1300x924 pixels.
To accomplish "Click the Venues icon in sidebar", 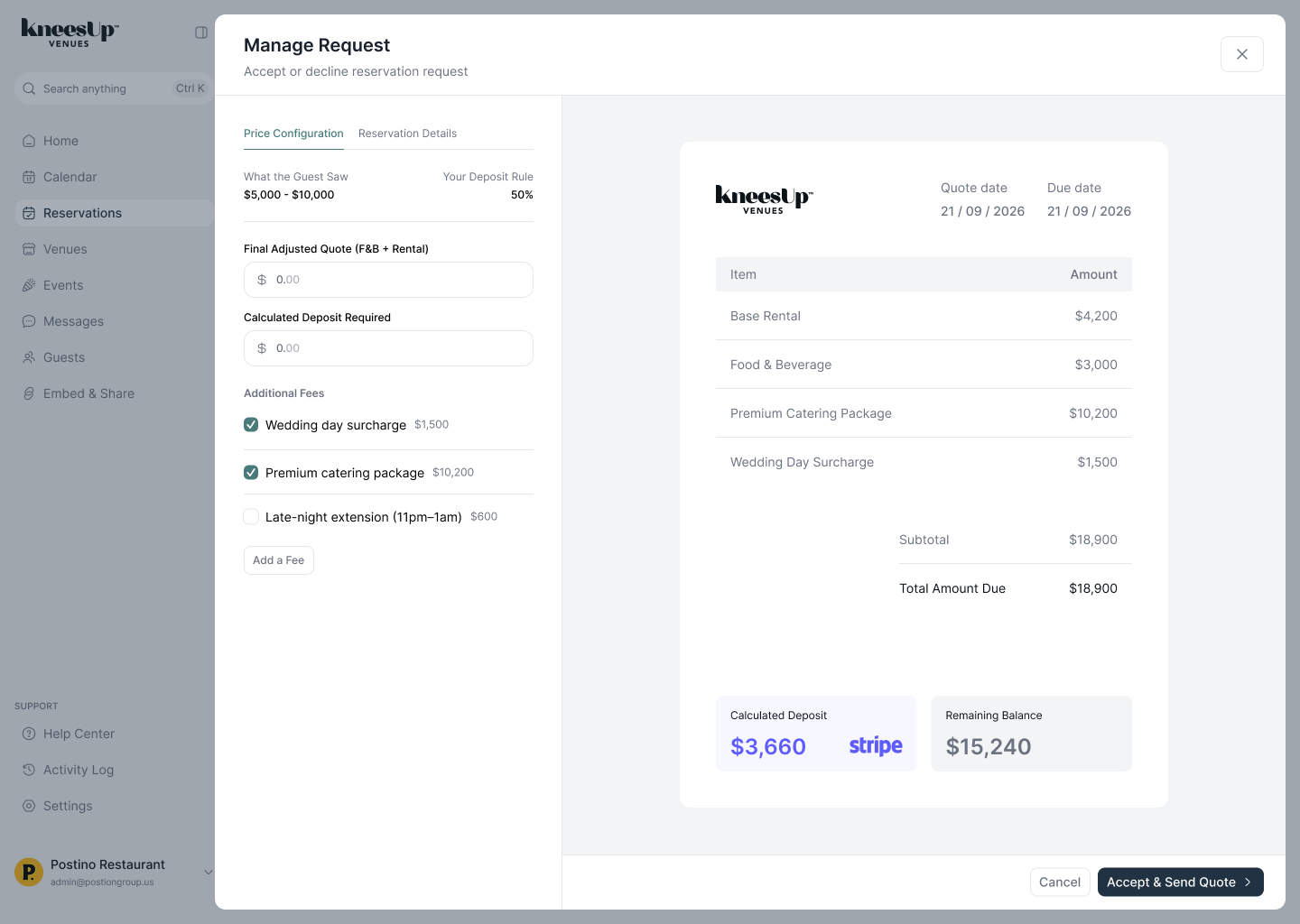I will tap(29, 249).
